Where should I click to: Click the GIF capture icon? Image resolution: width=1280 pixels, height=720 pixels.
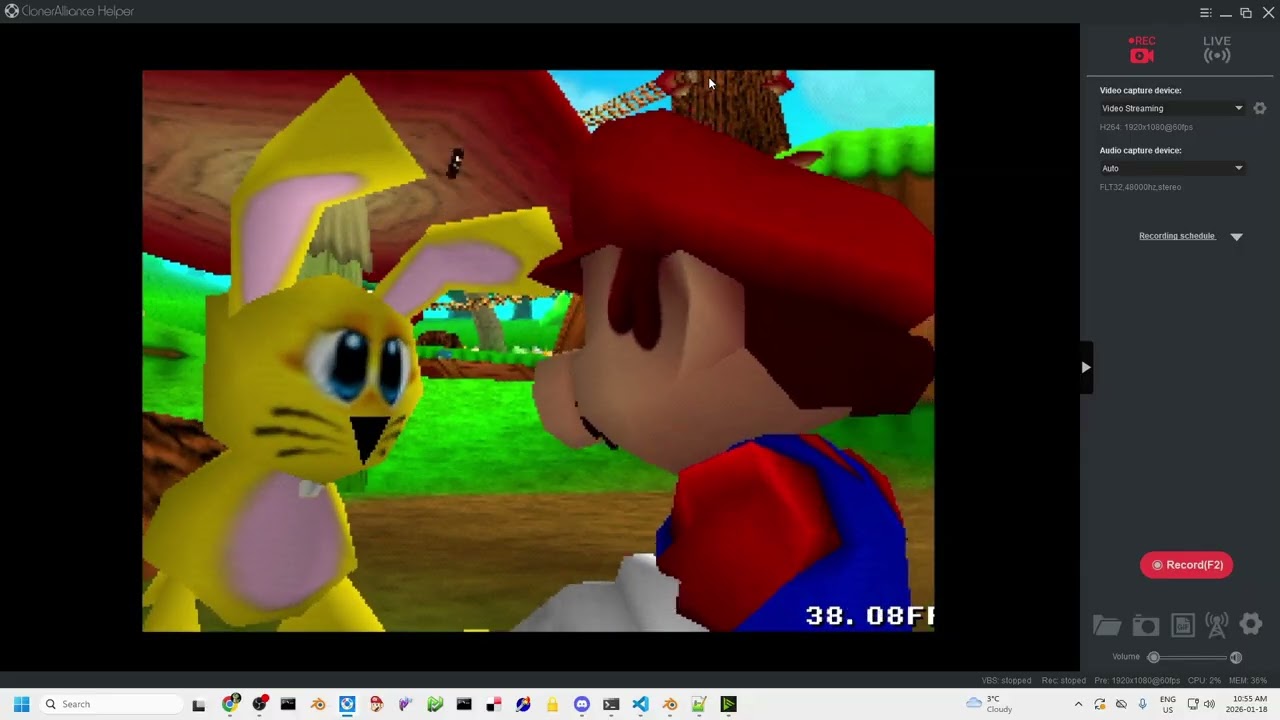click(x=1182, y=626)
